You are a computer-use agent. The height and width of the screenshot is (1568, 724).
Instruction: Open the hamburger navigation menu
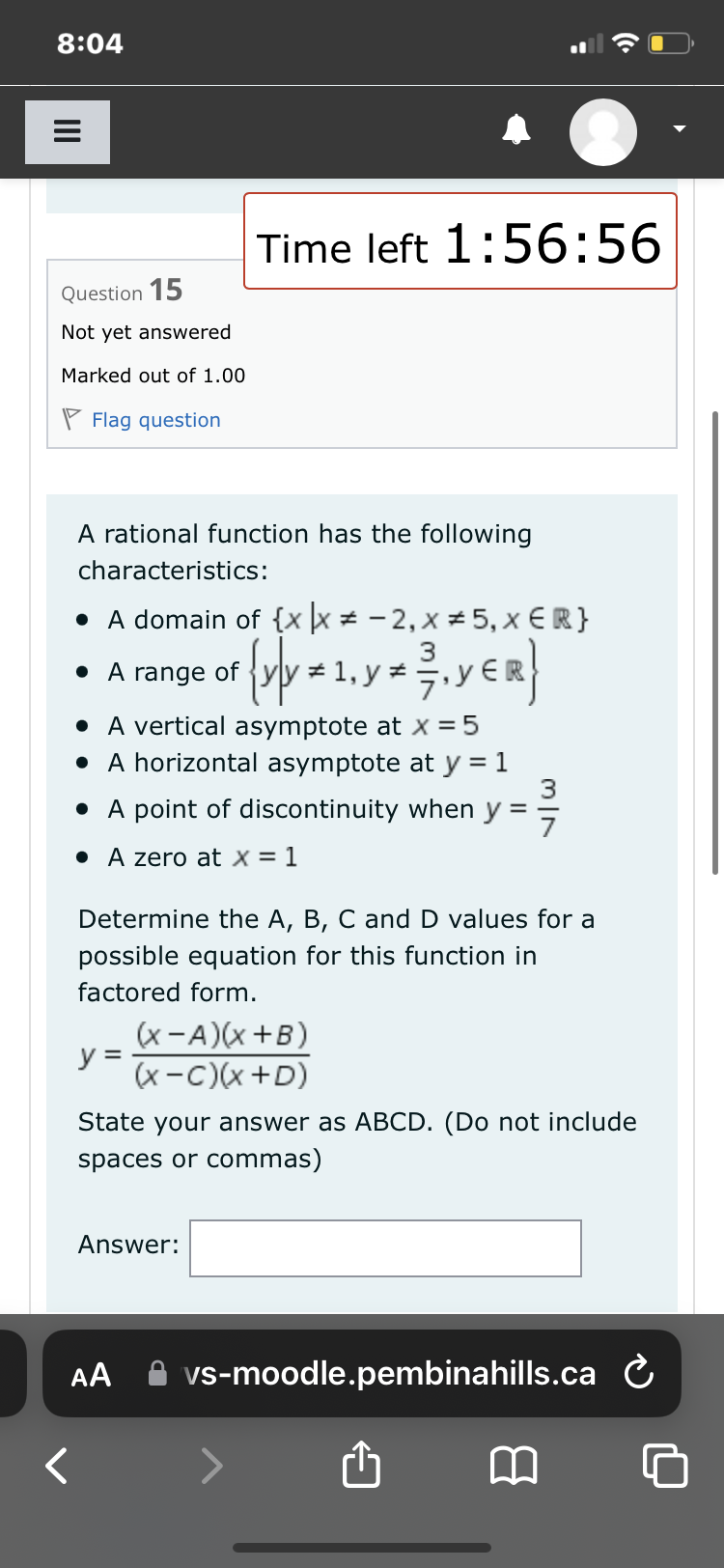point(67,131)
